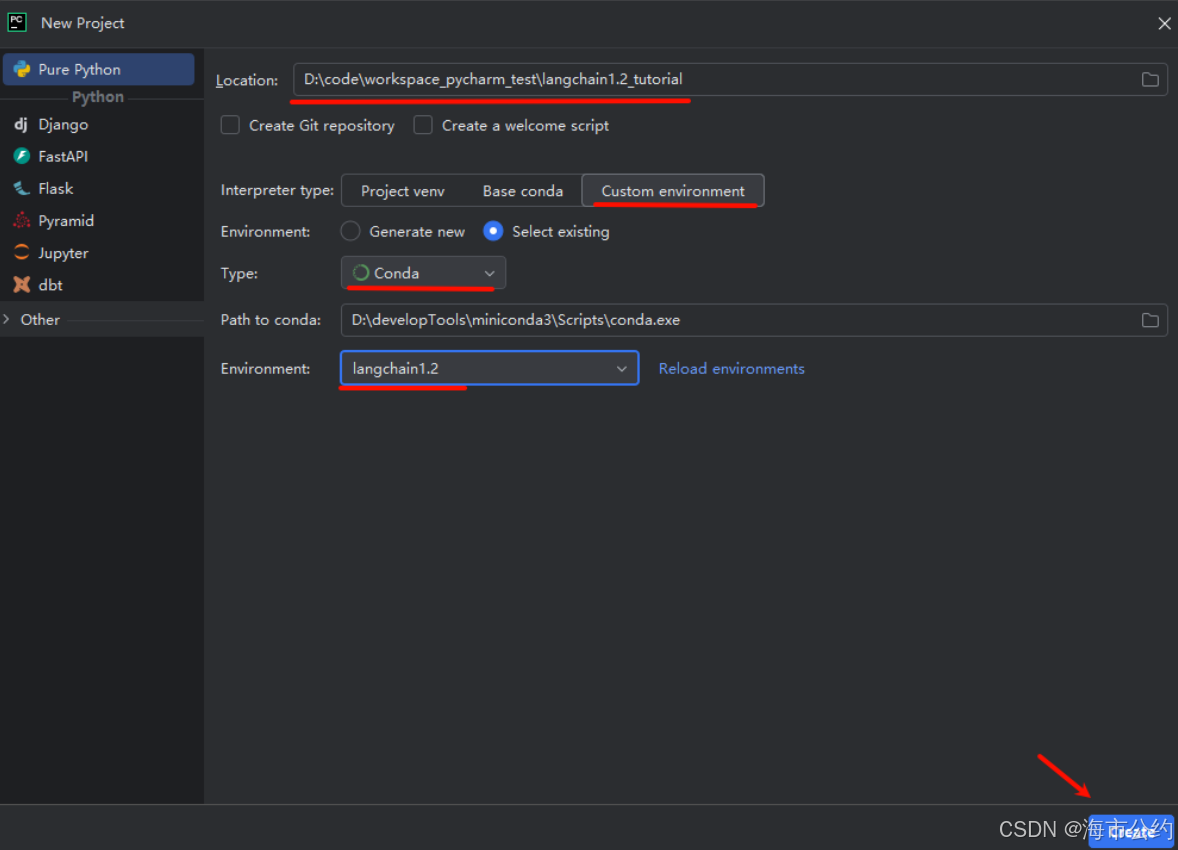Choose FastAPI project type label
Viewport: 1178px width, 850px height.
(x=63, y=156)
